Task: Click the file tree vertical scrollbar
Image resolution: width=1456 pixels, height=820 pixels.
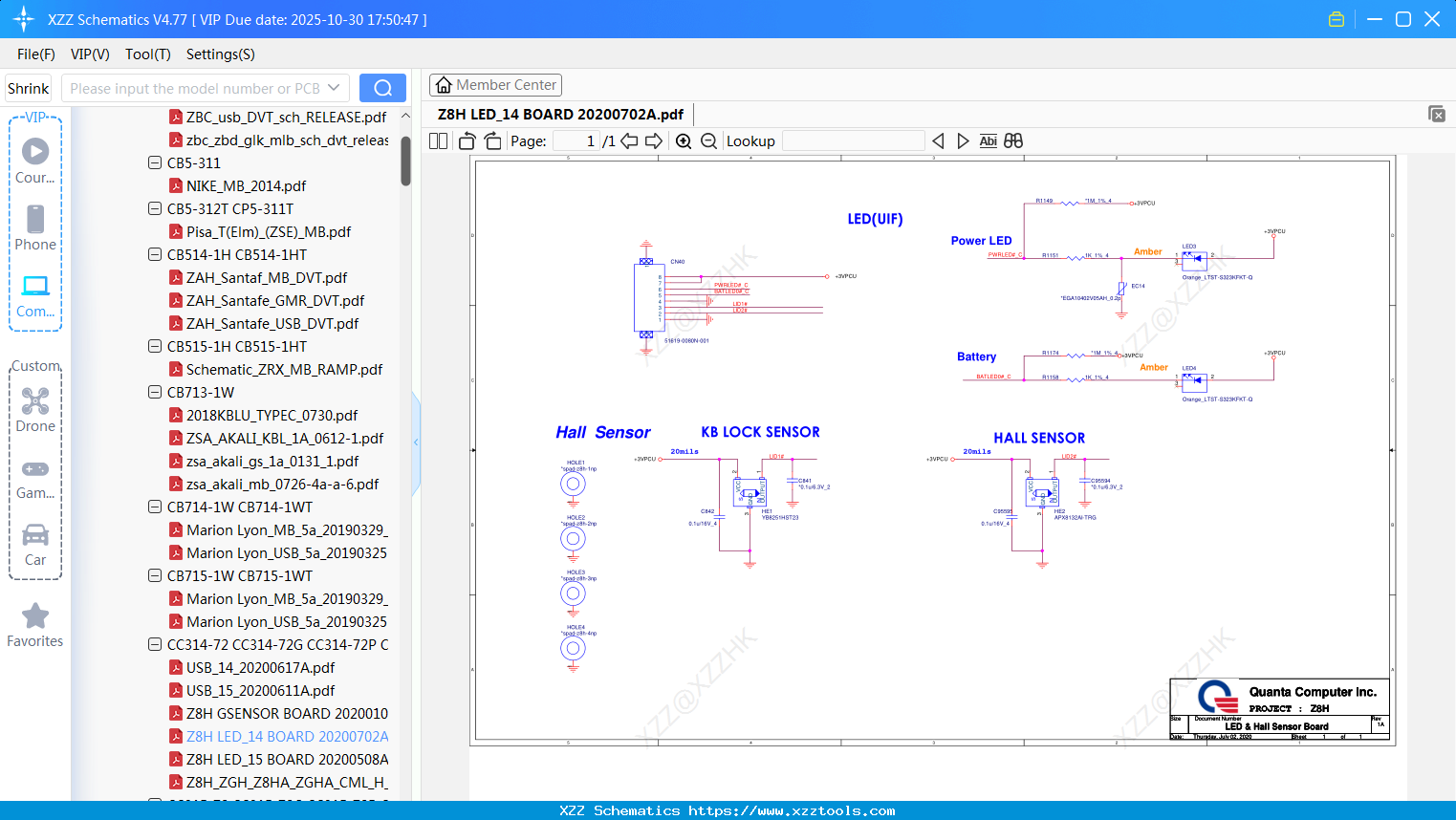Action: 405,161
